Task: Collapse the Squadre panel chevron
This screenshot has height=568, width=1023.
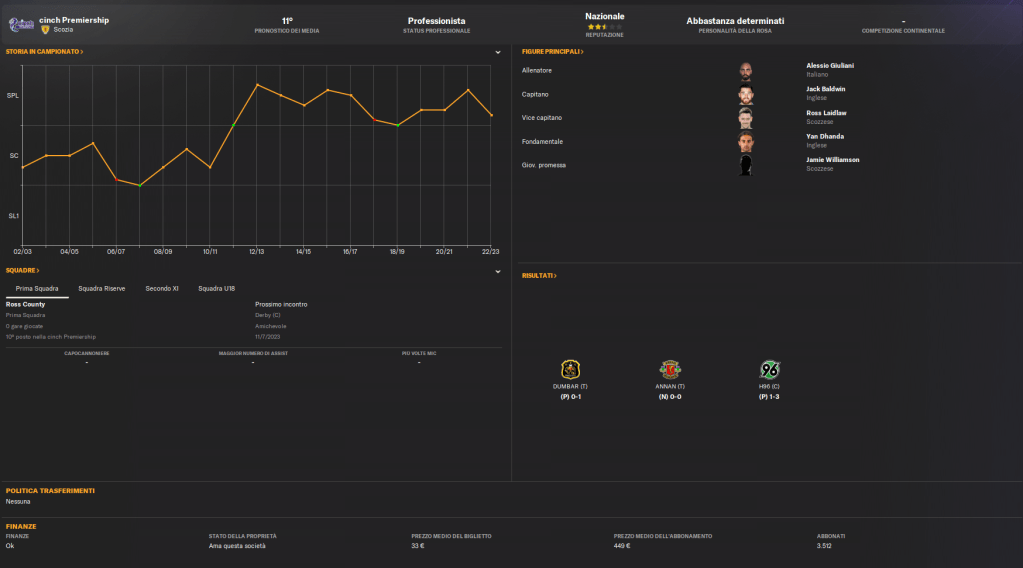Action: pyautogui.click(x=497, y=271)
